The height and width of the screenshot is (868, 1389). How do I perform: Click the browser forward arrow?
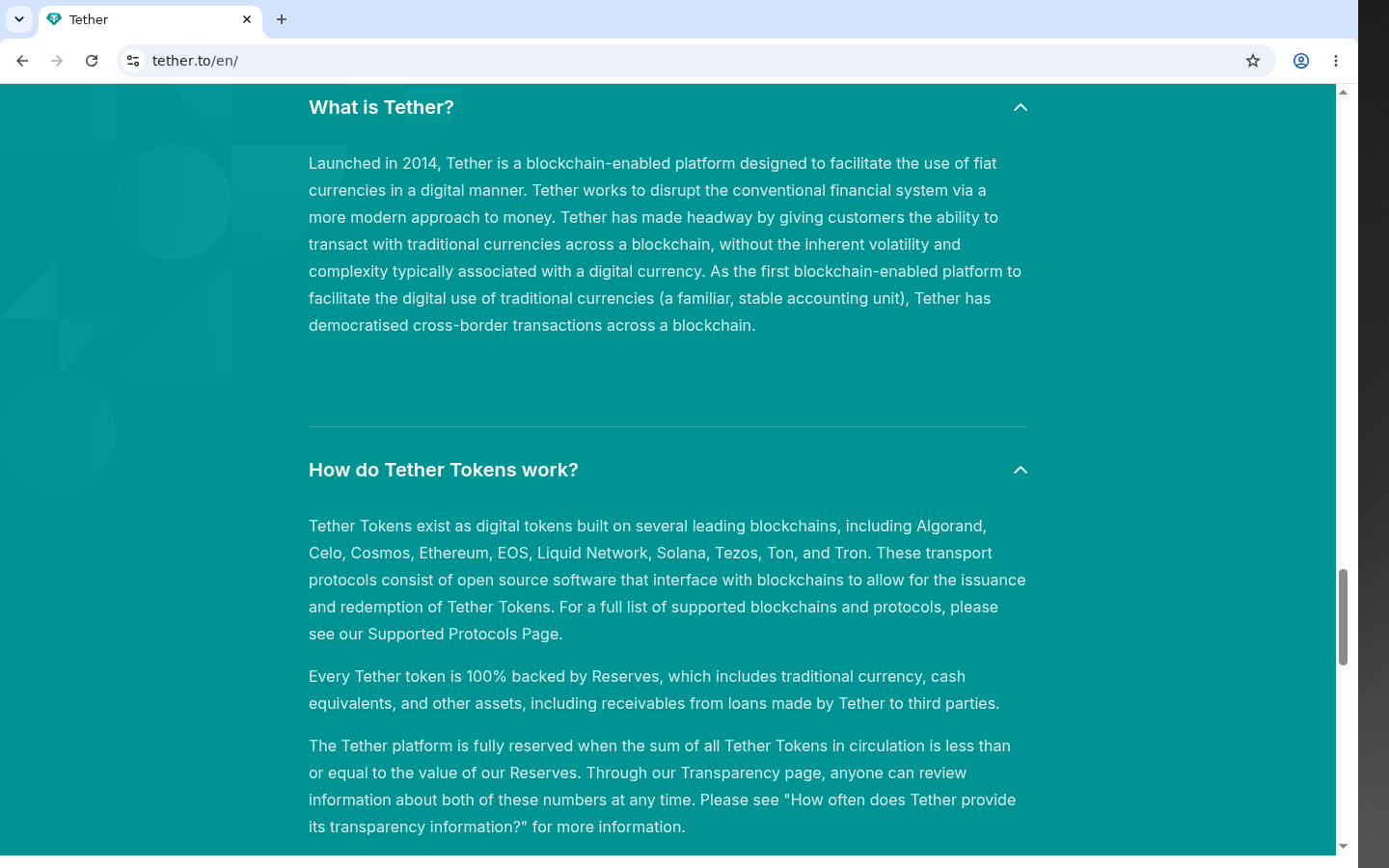[57, 61]
